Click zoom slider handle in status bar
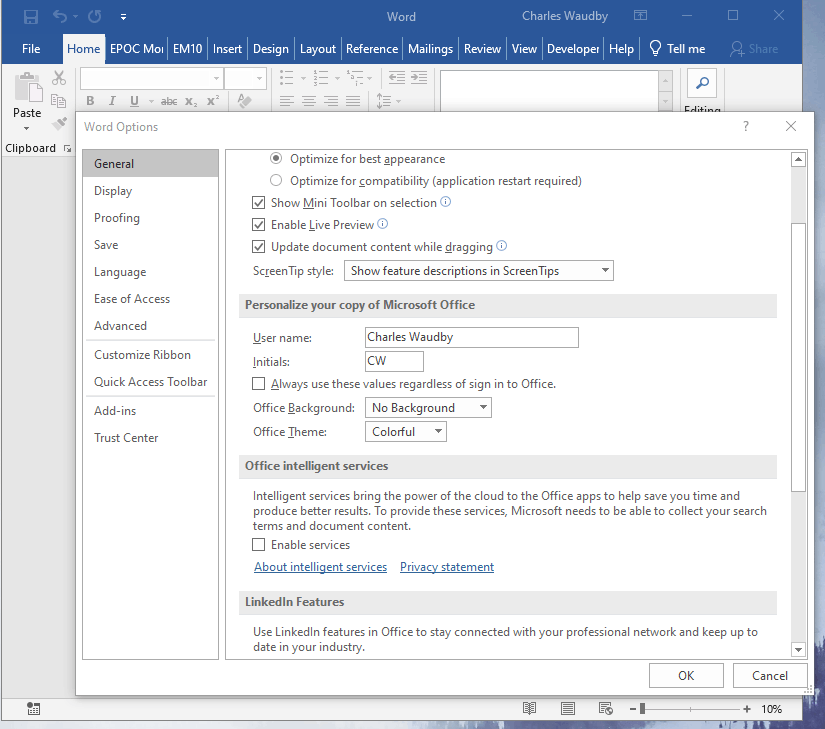This screenshot has width=825, height=729. point(642,709)
